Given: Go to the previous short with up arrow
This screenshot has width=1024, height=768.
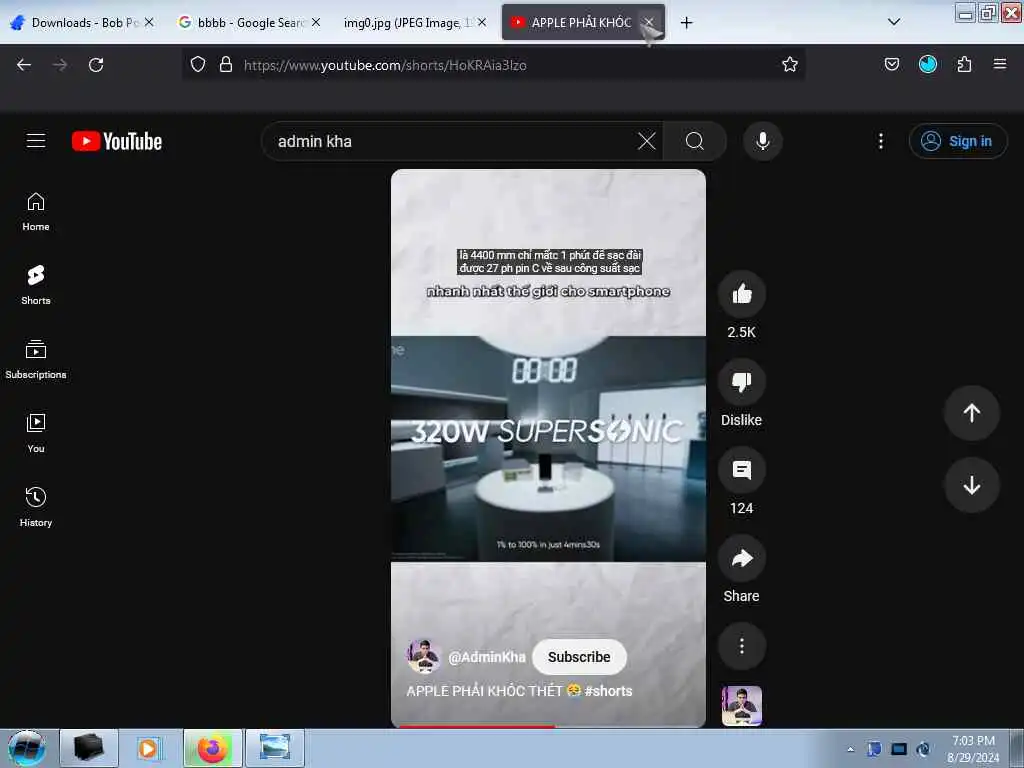Looking at the screenshot, I should (971, 413).
